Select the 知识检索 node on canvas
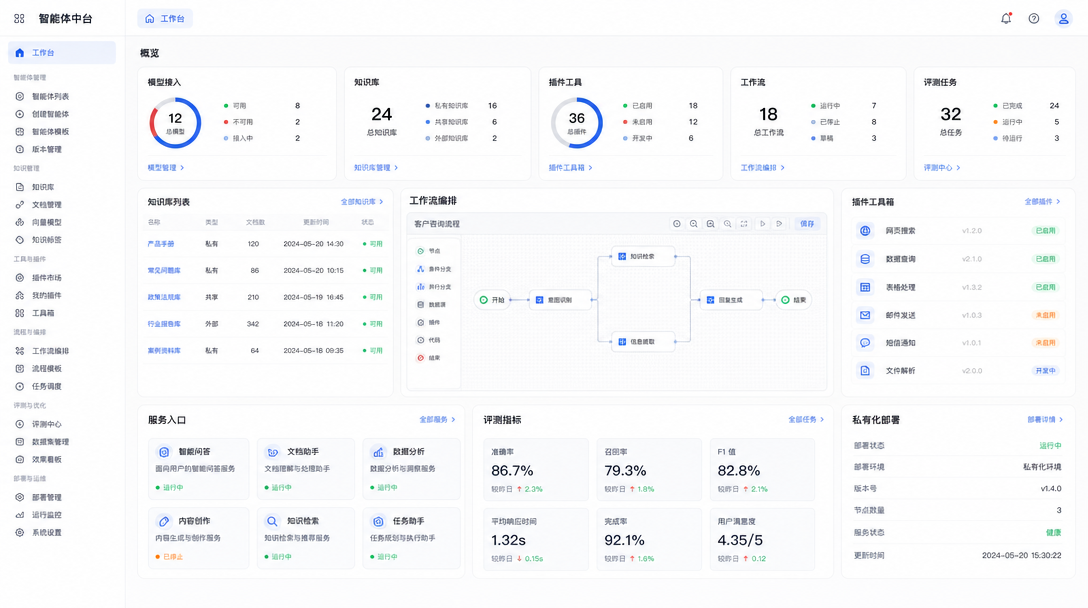The image size is (1088, 608). (x=643, y=257)
